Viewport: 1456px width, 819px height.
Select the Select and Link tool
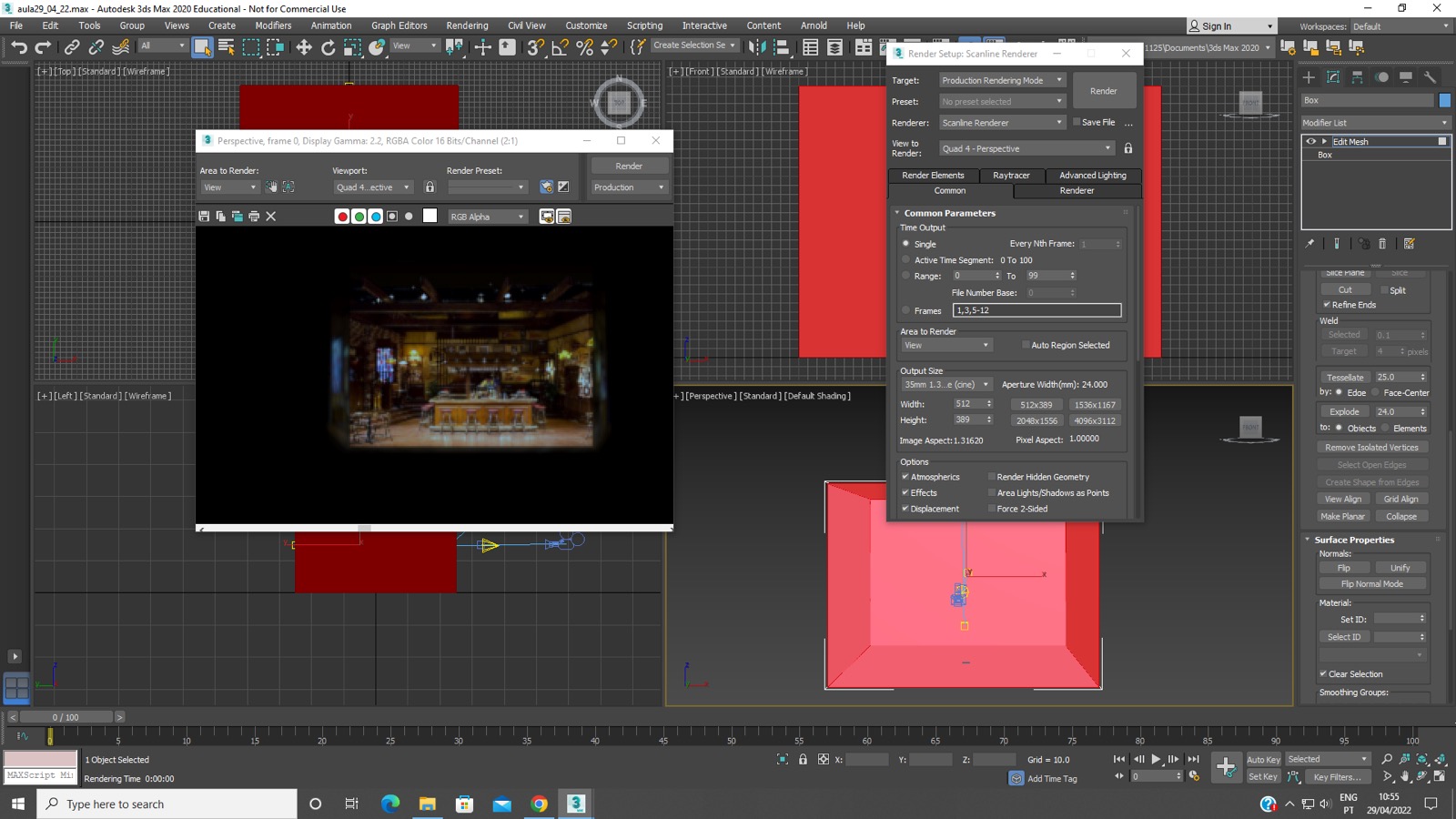[x=72, y=46]
